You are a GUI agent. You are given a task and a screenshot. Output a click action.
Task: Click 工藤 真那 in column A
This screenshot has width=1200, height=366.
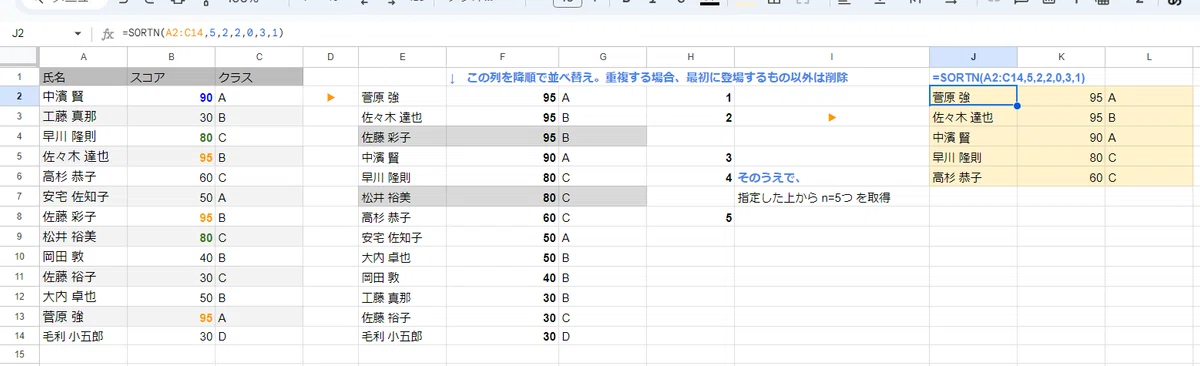click(x=83, y=117)
